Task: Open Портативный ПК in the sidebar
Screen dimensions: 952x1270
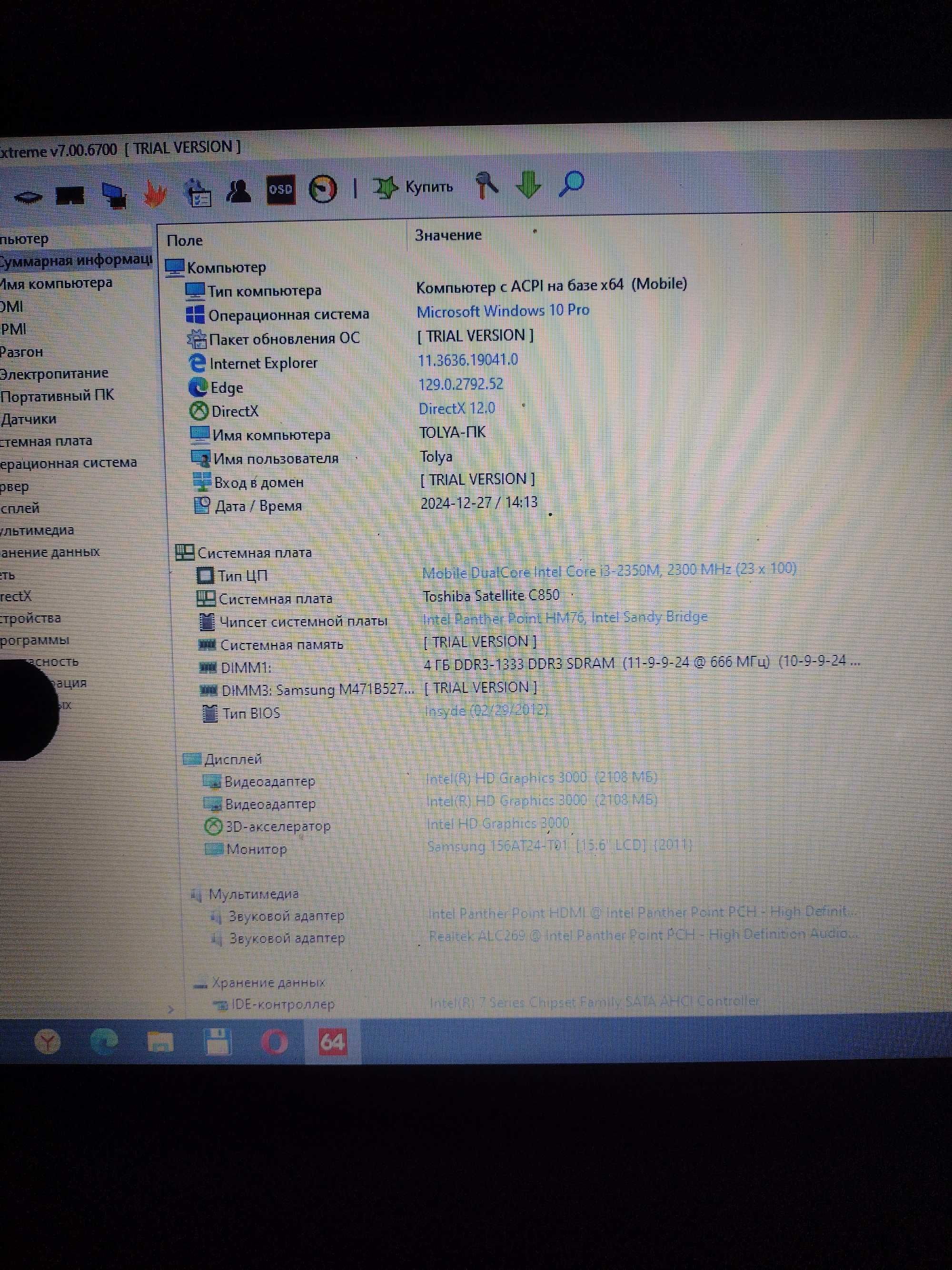Action: [57, 396]
